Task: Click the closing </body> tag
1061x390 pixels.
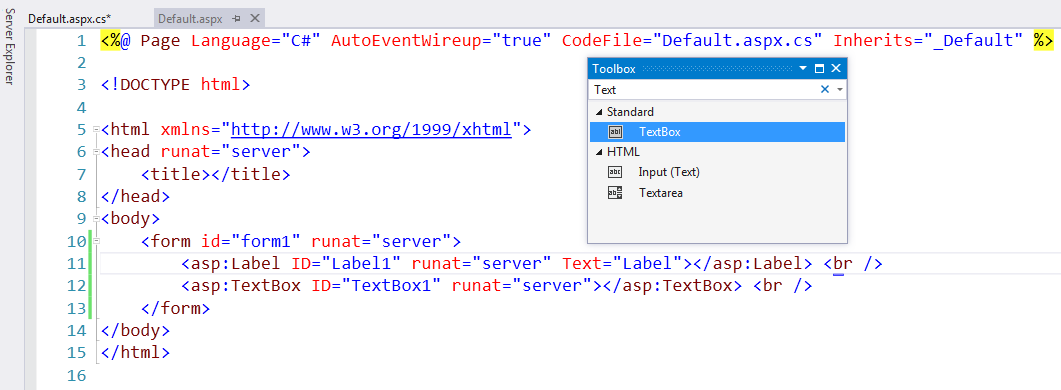Action: coord(135,330)
